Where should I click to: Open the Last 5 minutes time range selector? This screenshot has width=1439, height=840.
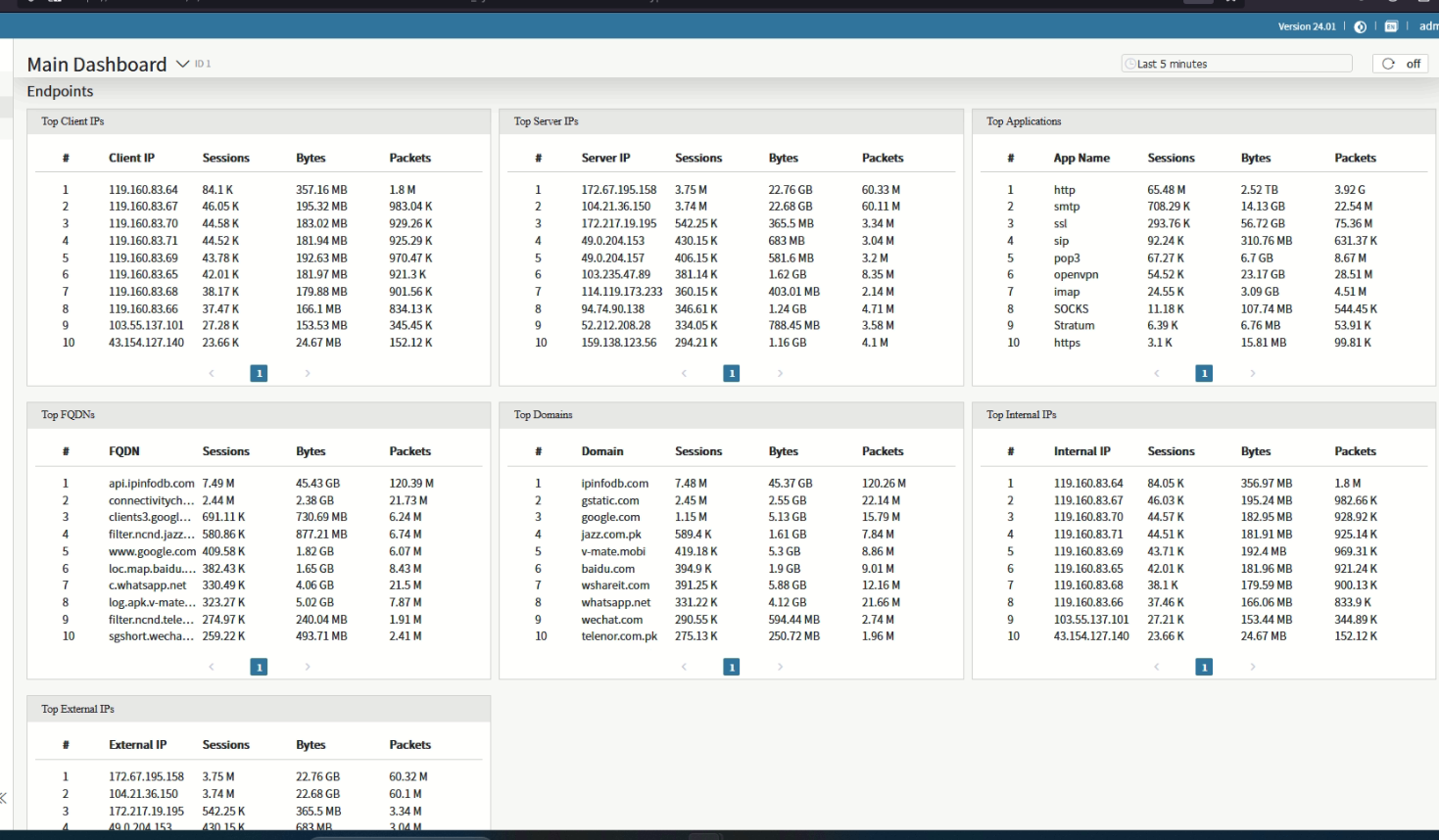(1236, 64)
